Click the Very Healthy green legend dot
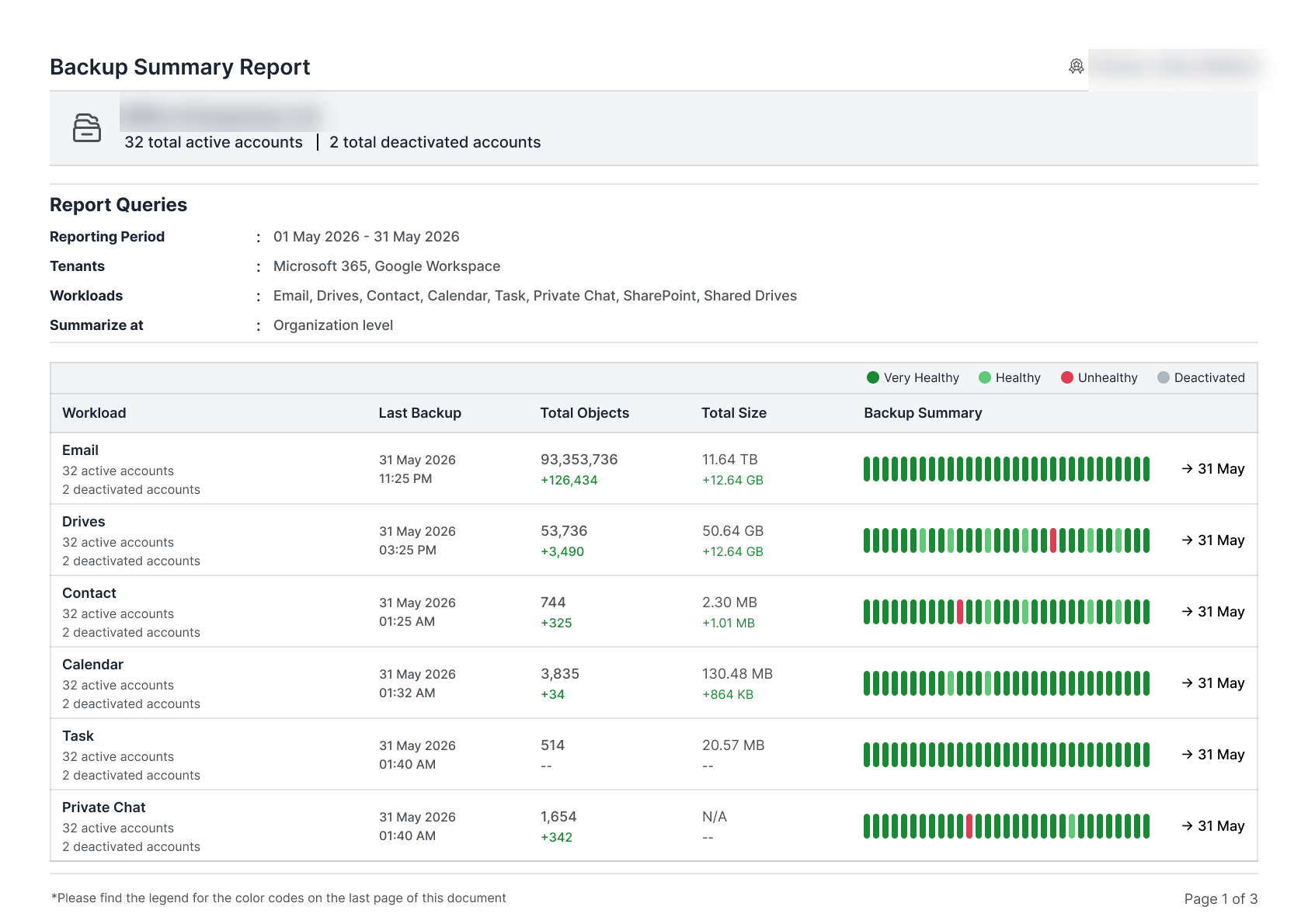This screenshot has height=924, width=1308. (873, 377)
